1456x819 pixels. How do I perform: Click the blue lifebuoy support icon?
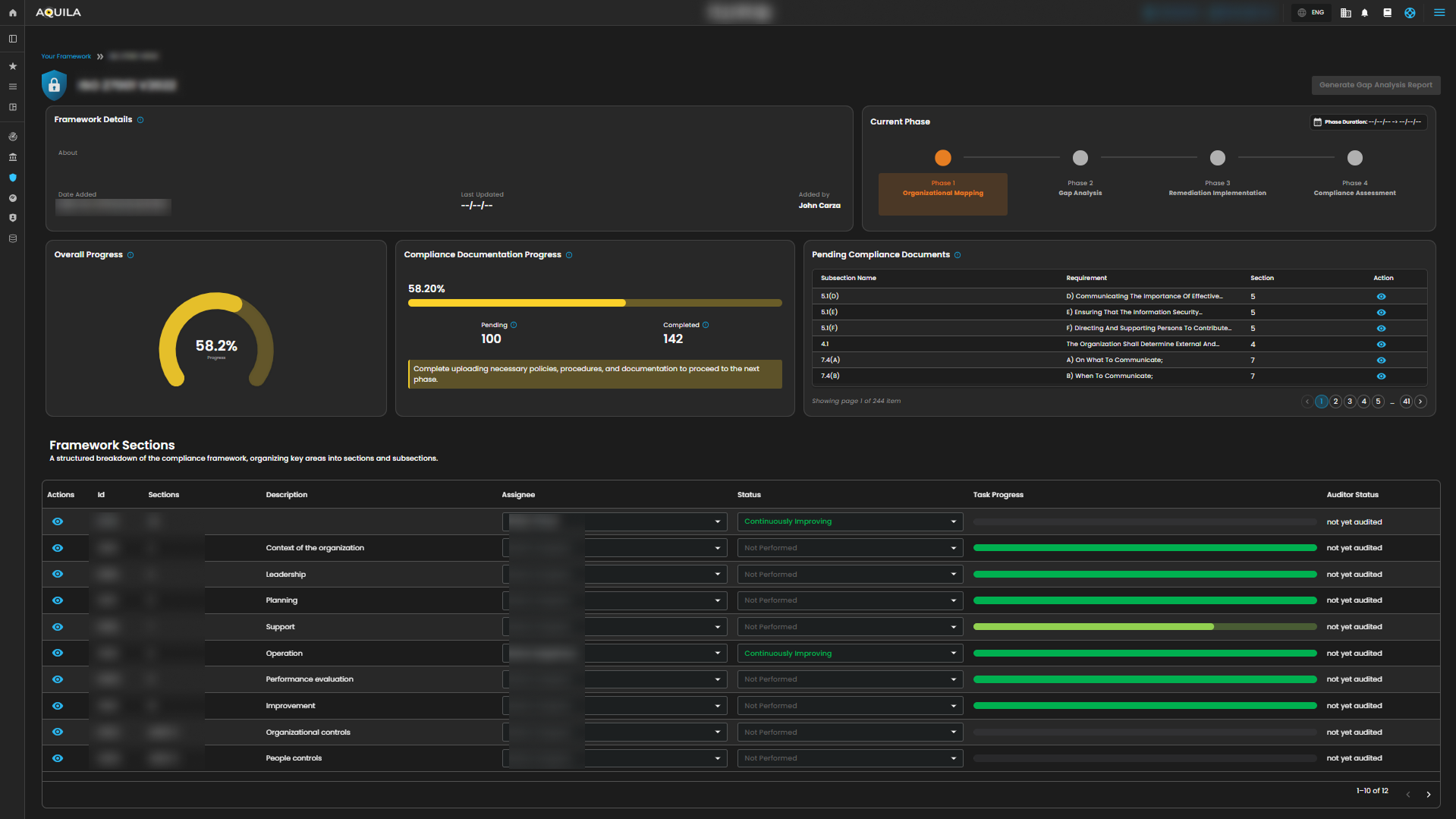point(1410,13)
